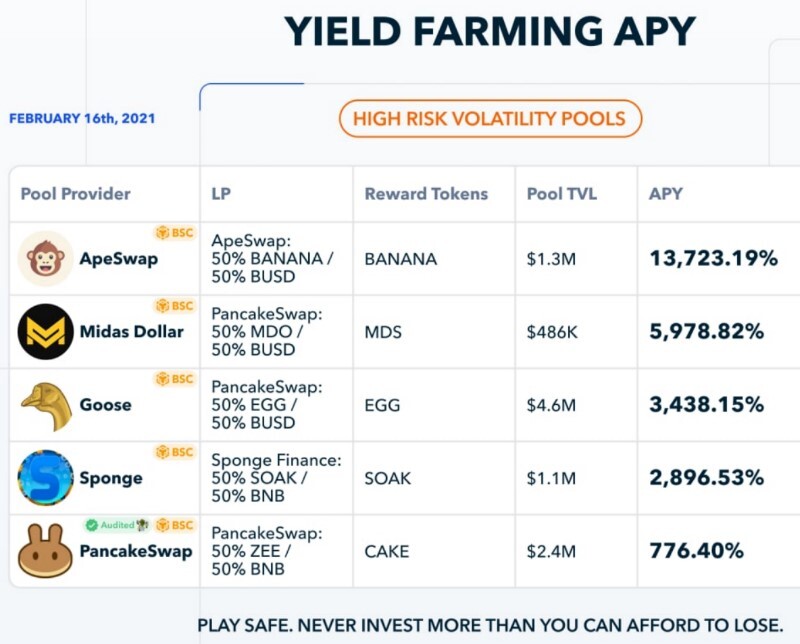Click the BSC badge on Goose row
Screen dimensions: 800x644
tap(175, 379)
